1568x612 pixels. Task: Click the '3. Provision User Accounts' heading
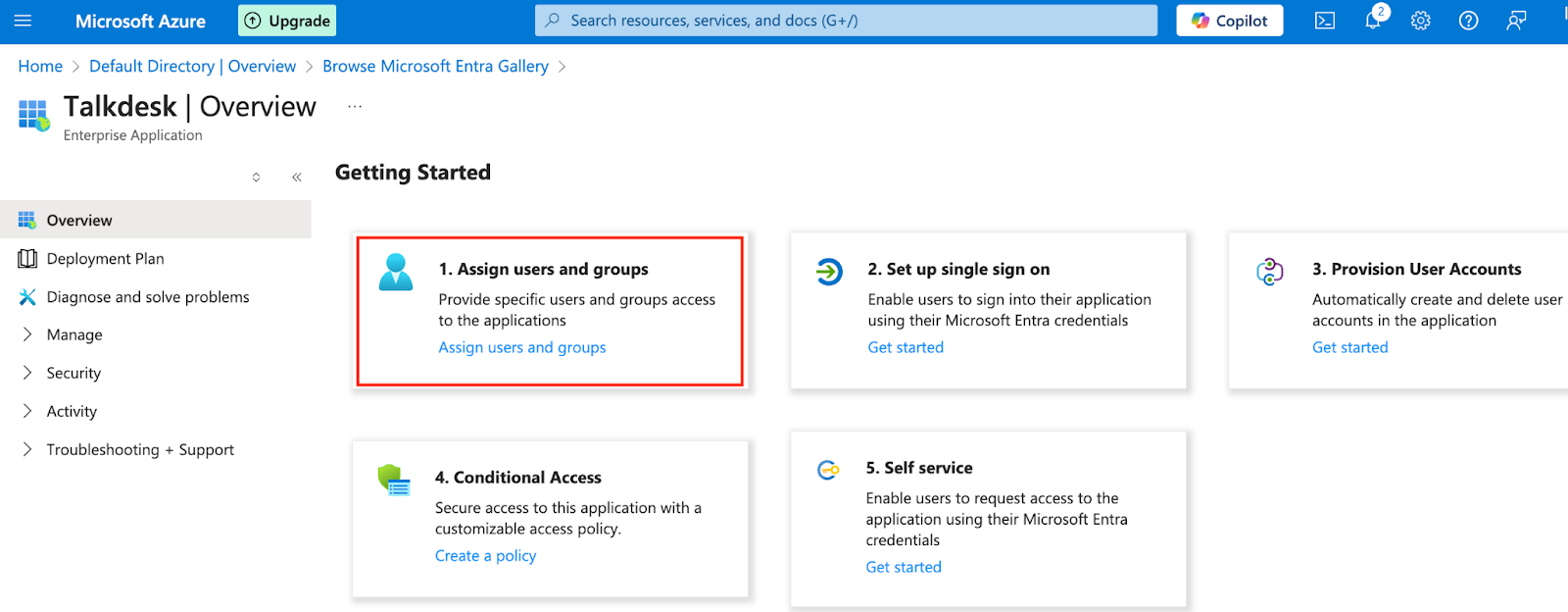[1417, 269]
